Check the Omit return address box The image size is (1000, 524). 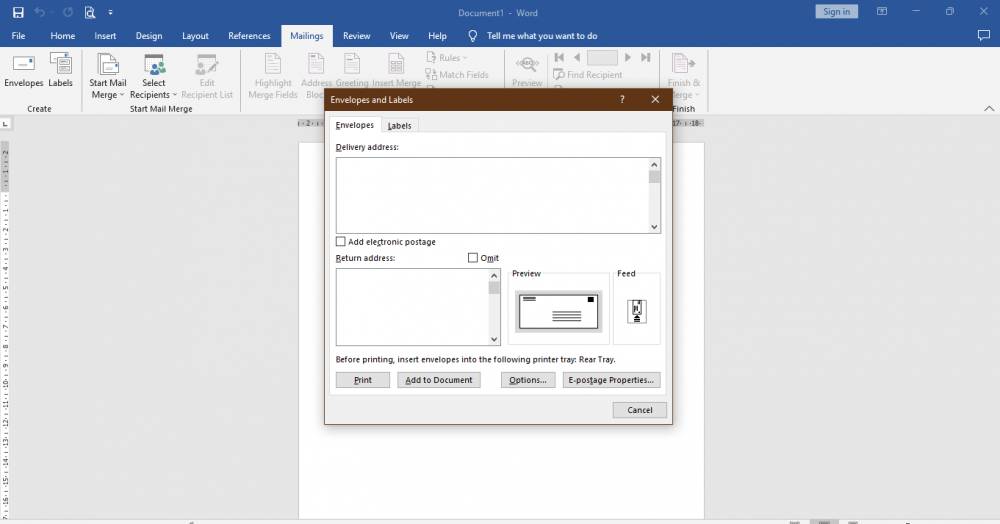pyautogui.click(x=473, y=258)
